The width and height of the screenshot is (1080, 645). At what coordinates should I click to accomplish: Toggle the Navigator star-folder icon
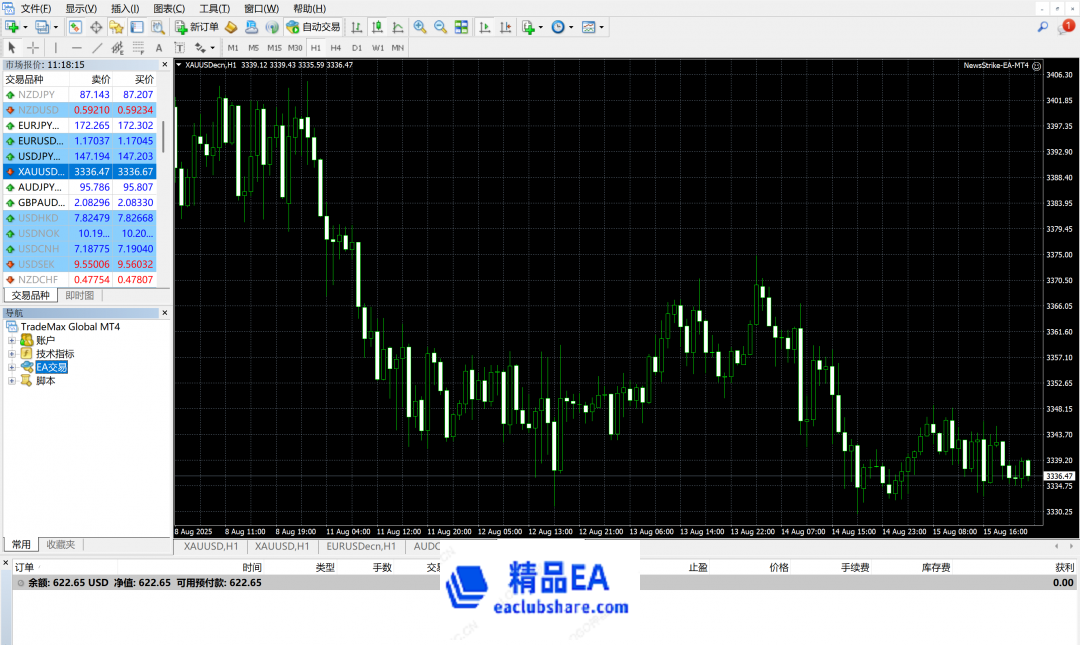click(x=116, y=27)
